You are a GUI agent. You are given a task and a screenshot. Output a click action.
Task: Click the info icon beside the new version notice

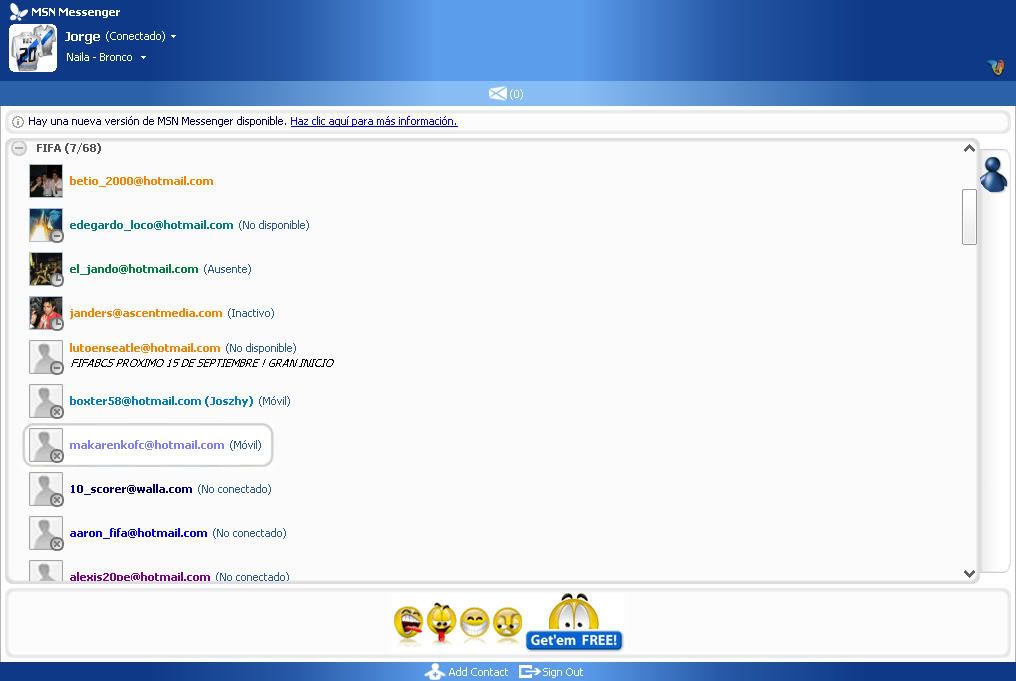pos(18,121)
